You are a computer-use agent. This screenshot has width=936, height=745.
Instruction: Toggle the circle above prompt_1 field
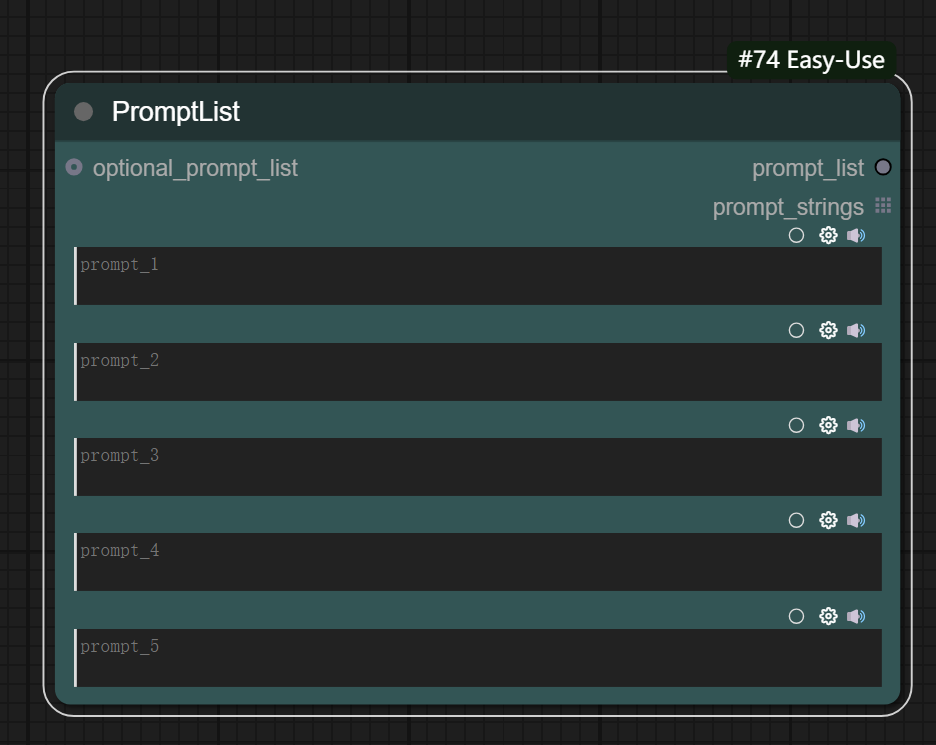796,235
